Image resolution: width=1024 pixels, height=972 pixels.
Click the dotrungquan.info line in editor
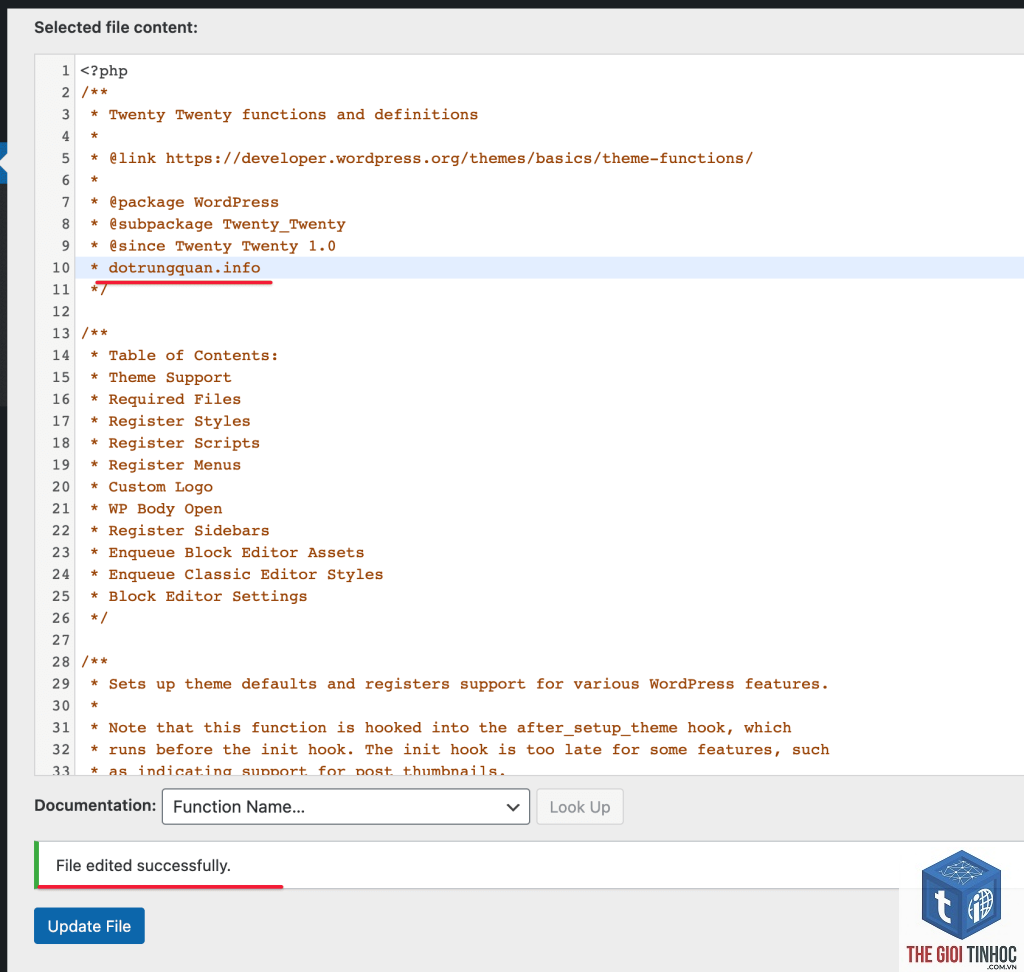(184, 268)
